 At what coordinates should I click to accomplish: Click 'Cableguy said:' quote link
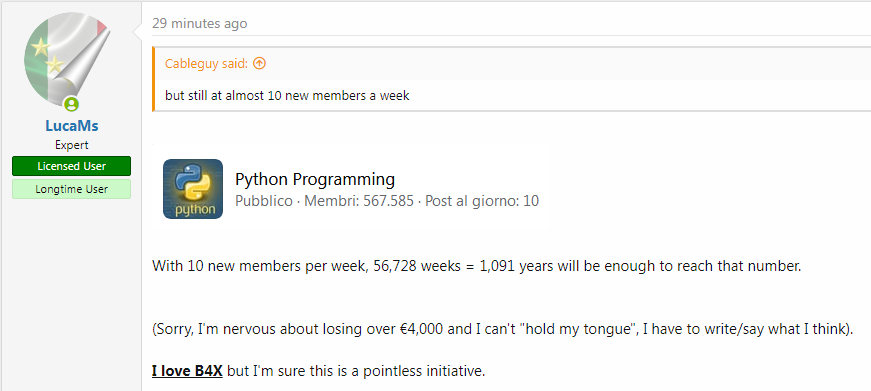point(207,64)
